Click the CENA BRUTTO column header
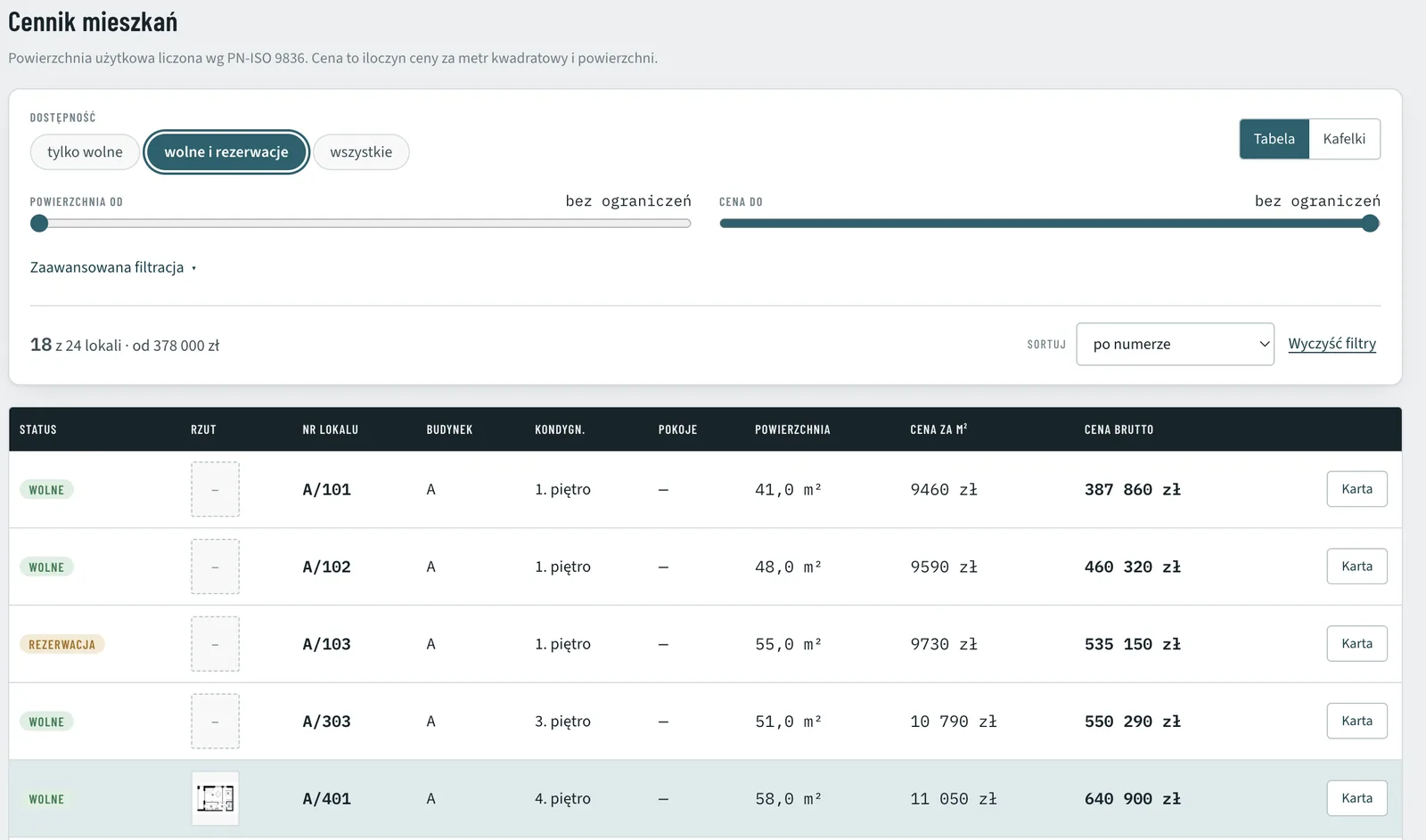This screenshot has width=1426, height=840. tap(1119, 429)
